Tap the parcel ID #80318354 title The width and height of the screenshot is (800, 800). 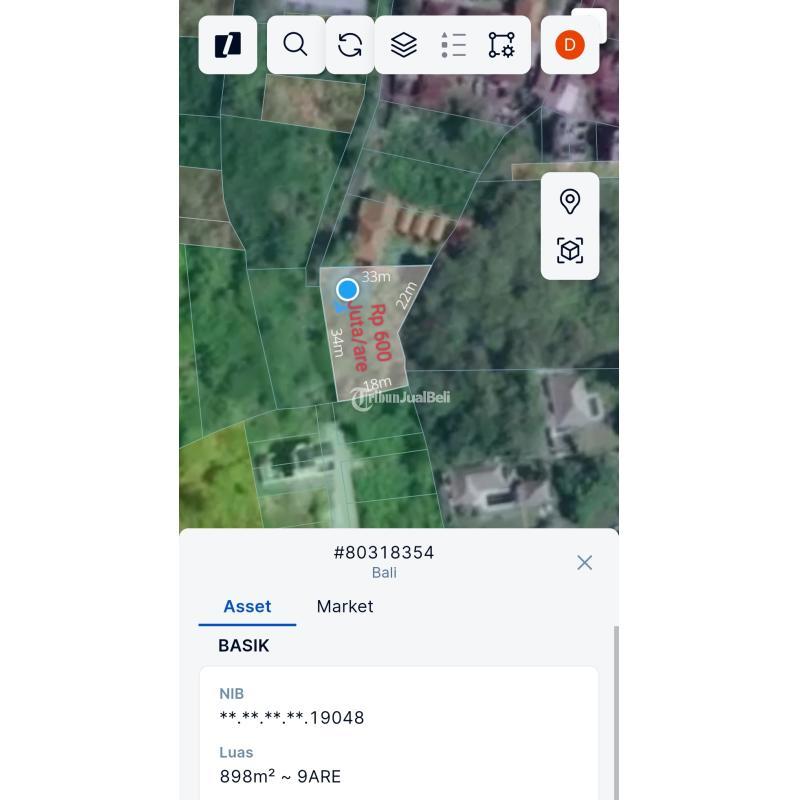coord(384,552)
